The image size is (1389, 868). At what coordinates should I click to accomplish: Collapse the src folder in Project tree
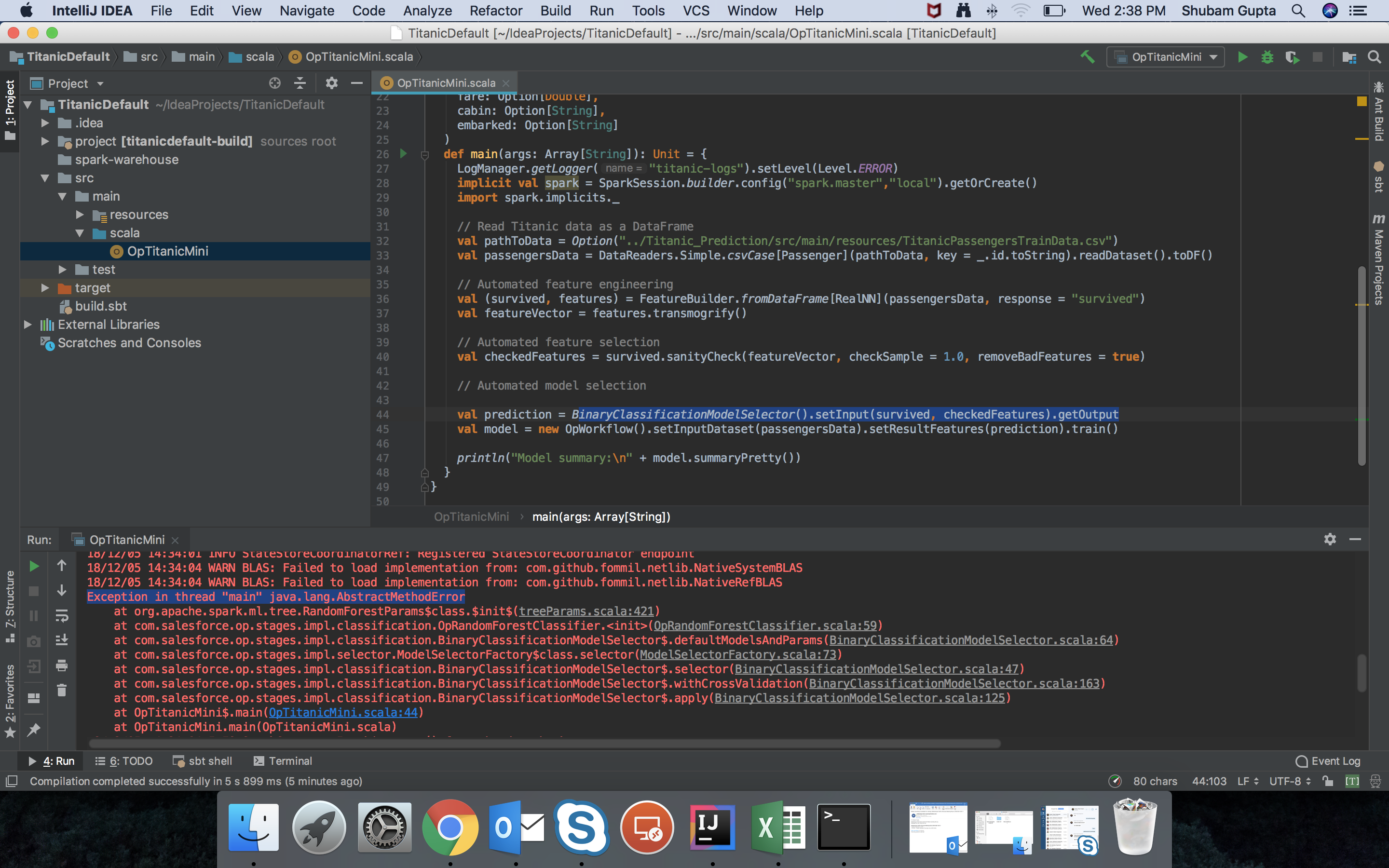(x=45, y=178)
